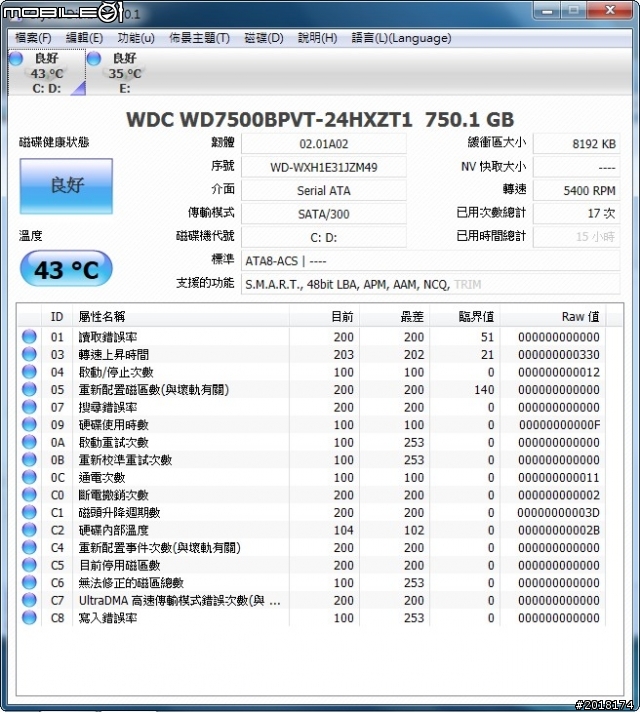Click Raw value 00000000003D for 磁頭升降週期數
640x713 pixels.
558,512
